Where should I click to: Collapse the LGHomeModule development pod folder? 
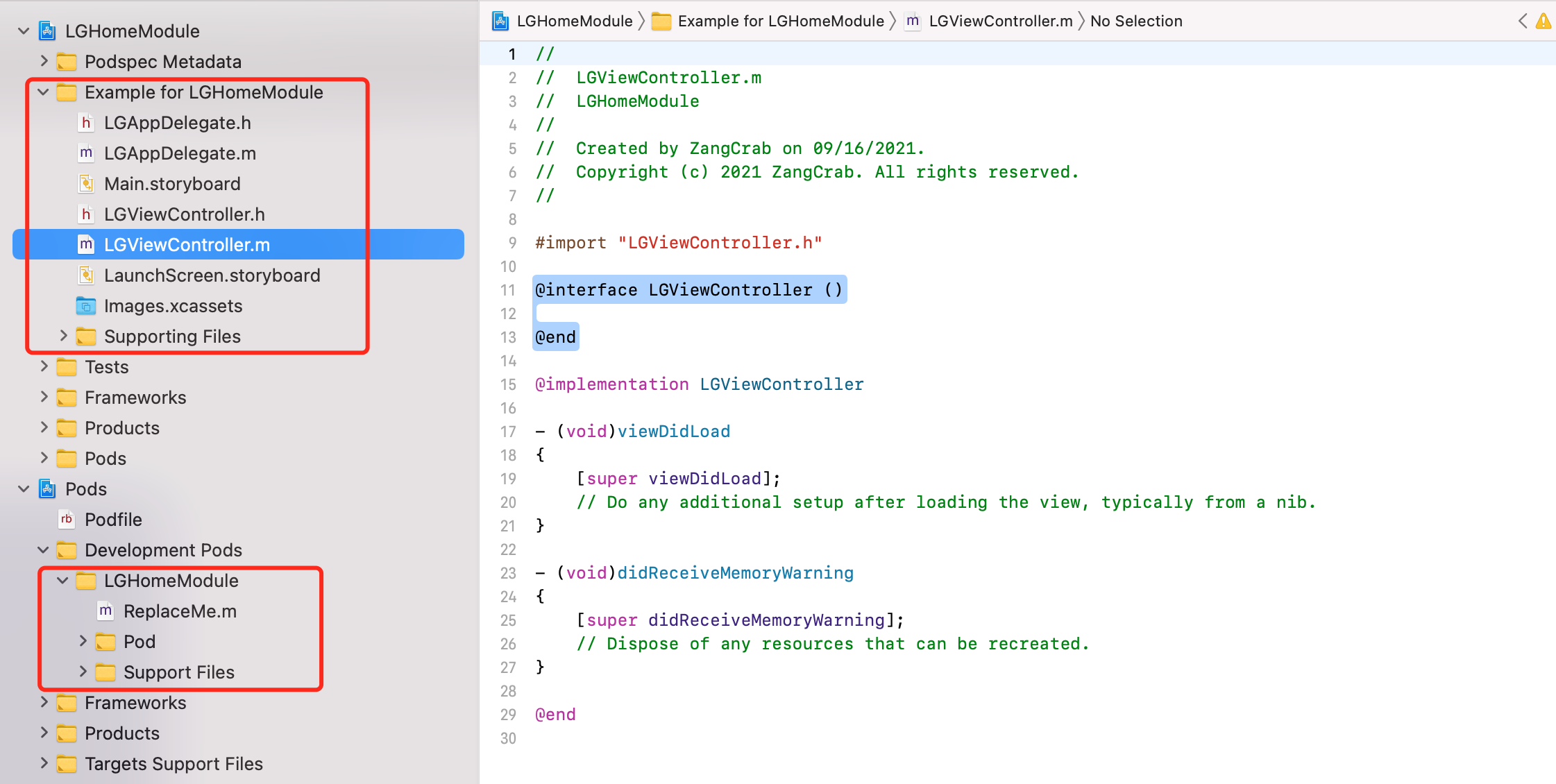click(62, 581)
